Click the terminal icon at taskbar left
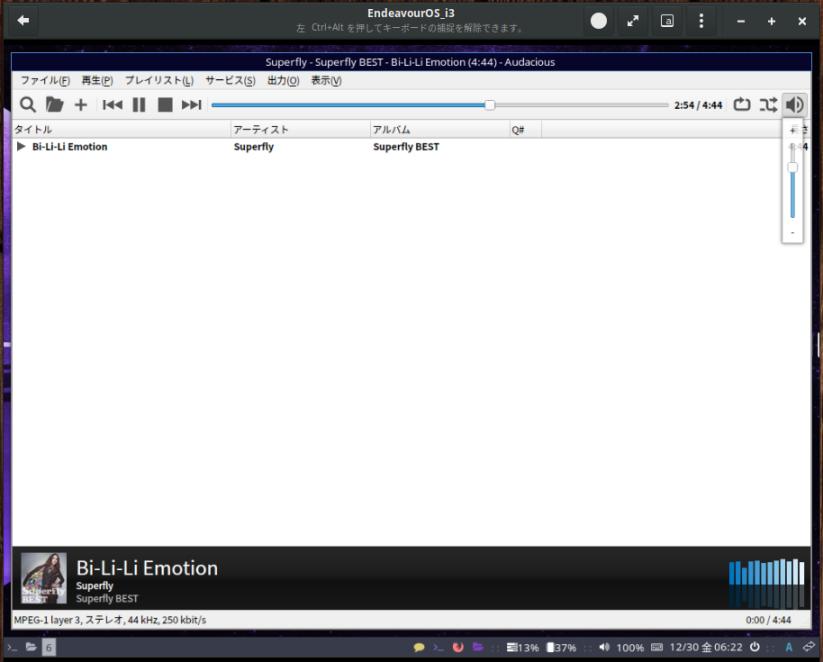 (12, 647)
